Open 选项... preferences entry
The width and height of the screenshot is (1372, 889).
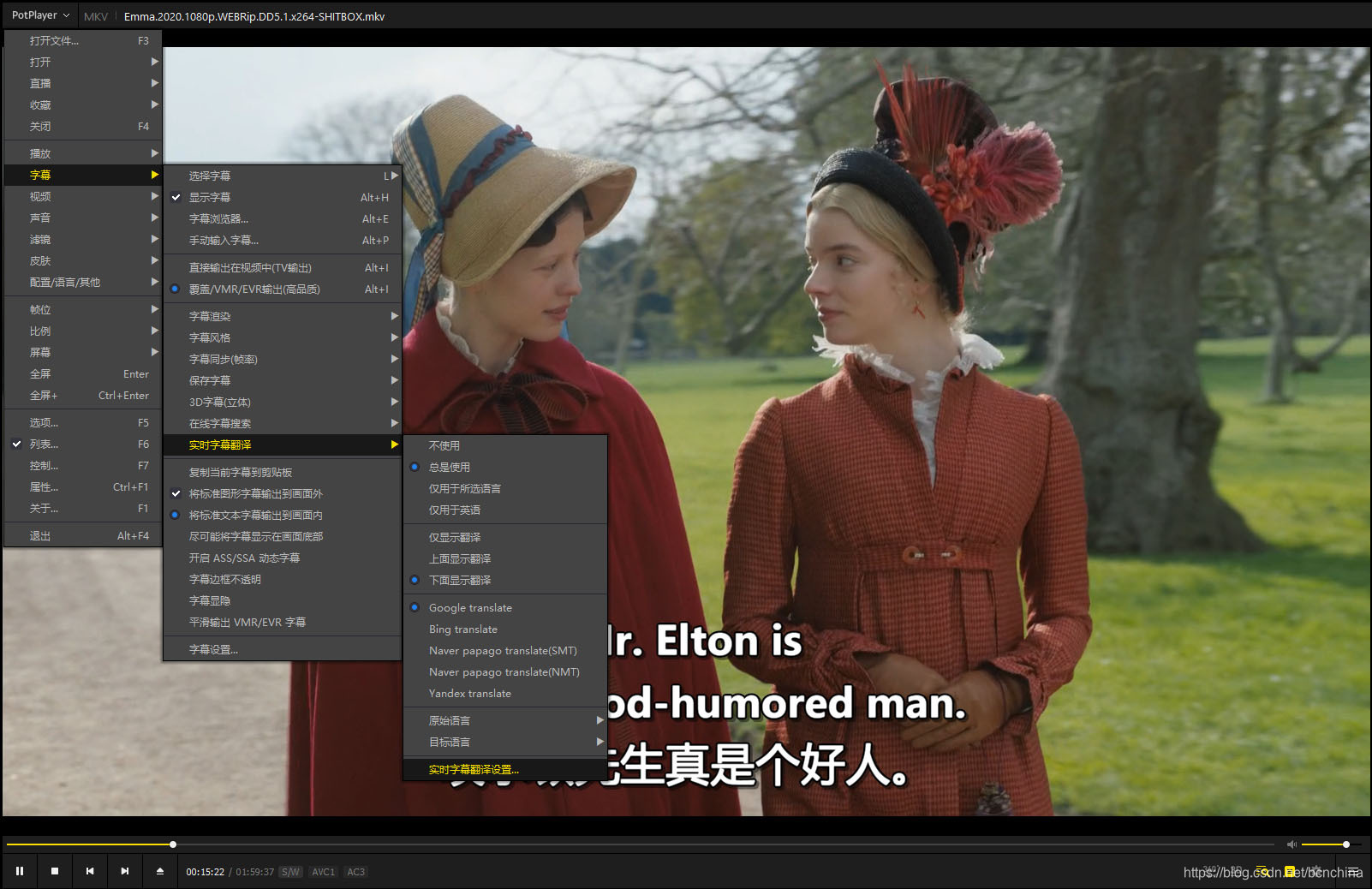point(83,422)
